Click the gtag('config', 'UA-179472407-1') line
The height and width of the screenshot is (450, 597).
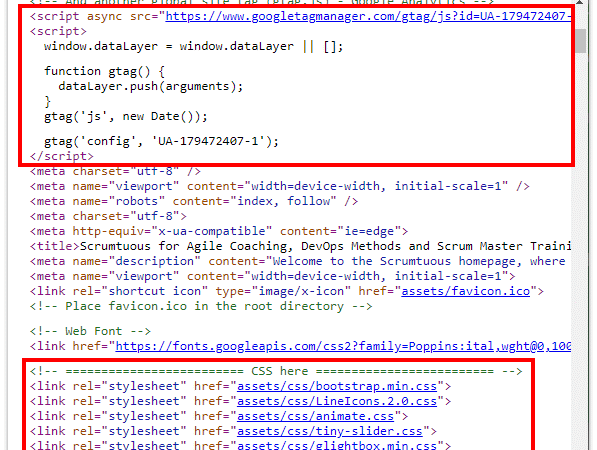pyautogui.click(x=161, y=141)
